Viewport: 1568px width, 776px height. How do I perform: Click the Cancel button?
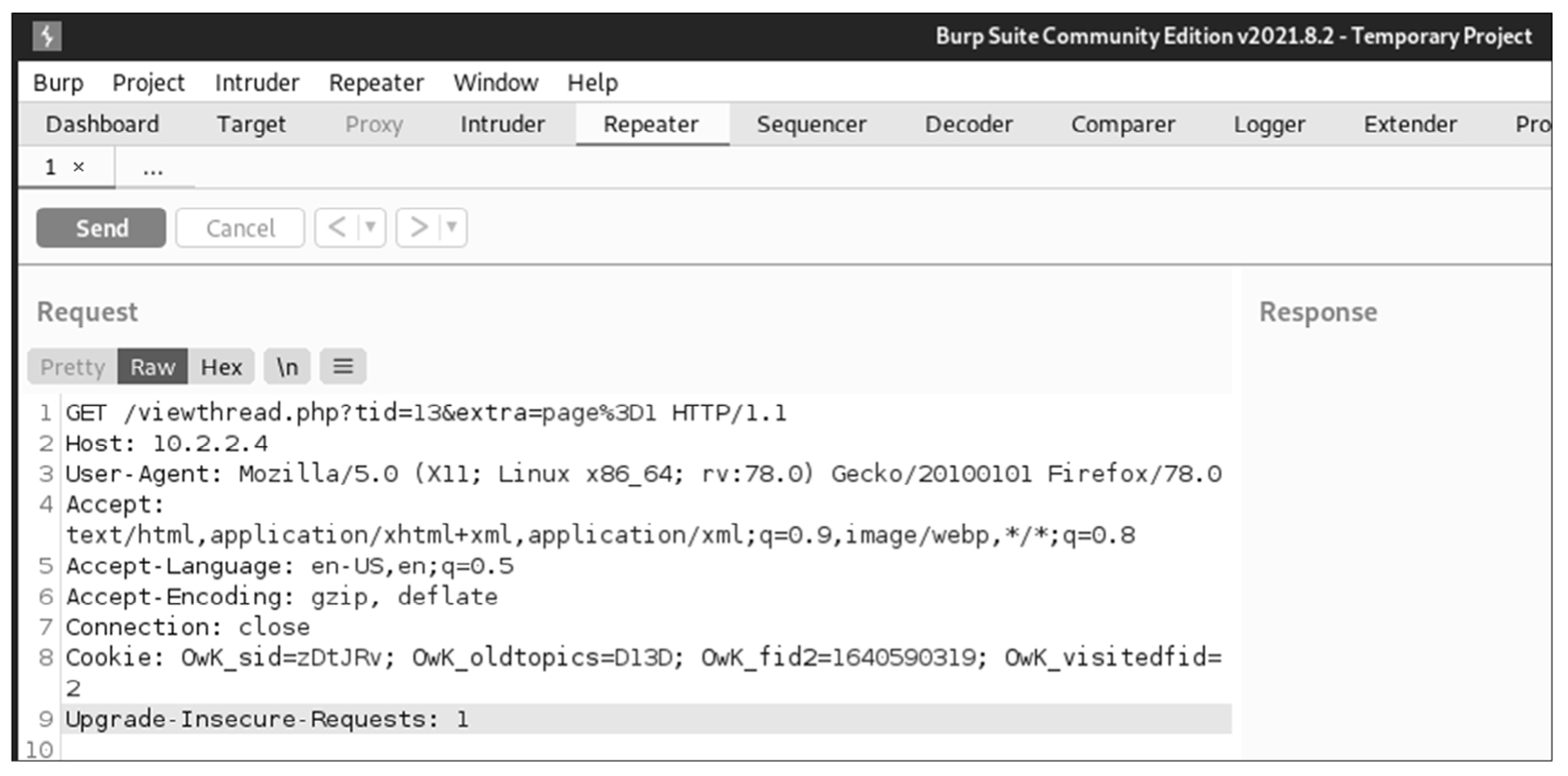coord(240,229)
